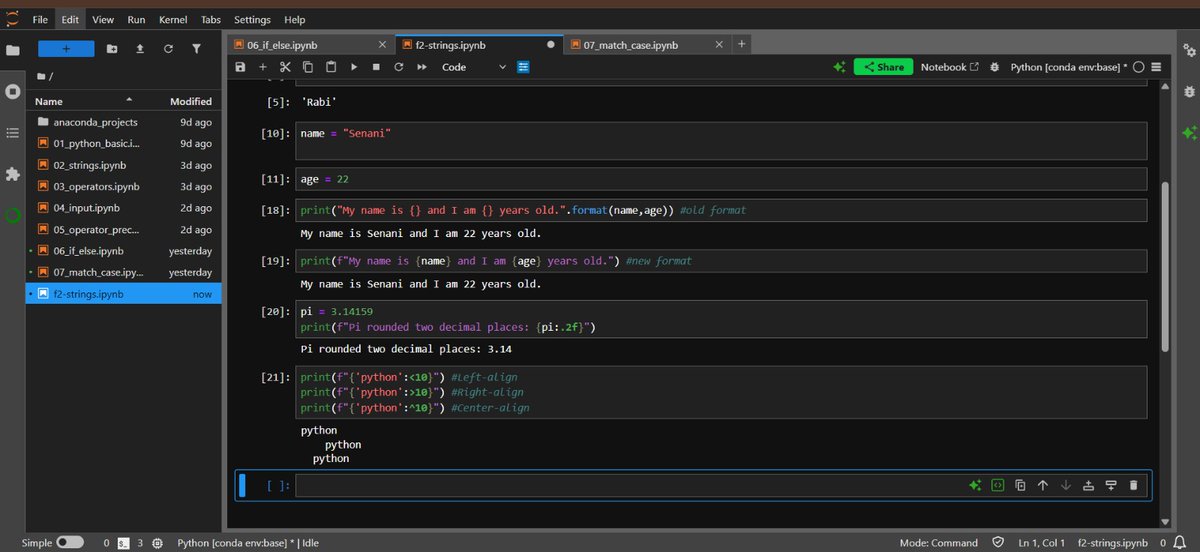
Task: Sort files by Name column header
Action: (x=84, y=101)
